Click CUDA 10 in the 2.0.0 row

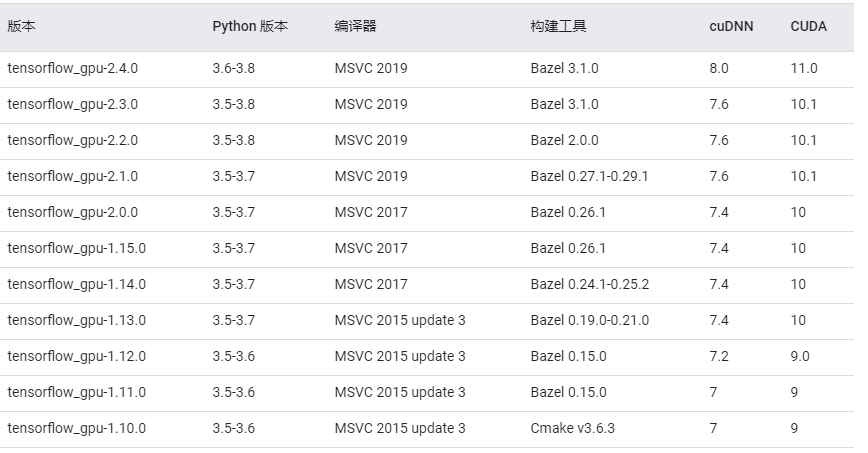[x=798, y=212]
